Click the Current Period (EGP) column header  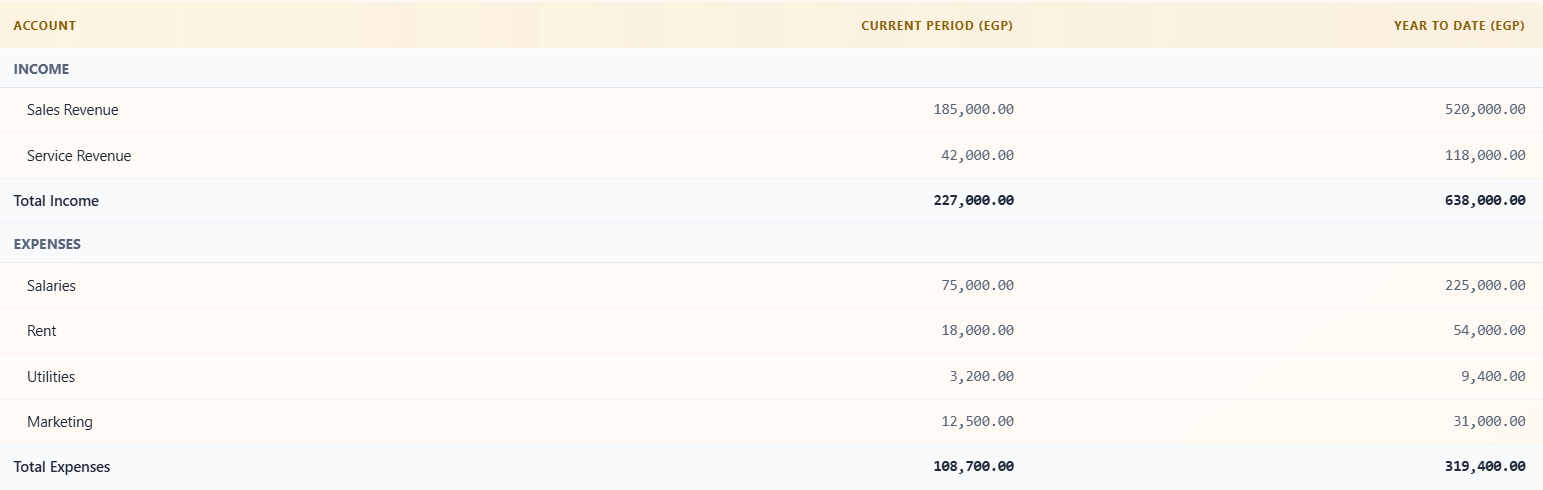pos(937,26)
